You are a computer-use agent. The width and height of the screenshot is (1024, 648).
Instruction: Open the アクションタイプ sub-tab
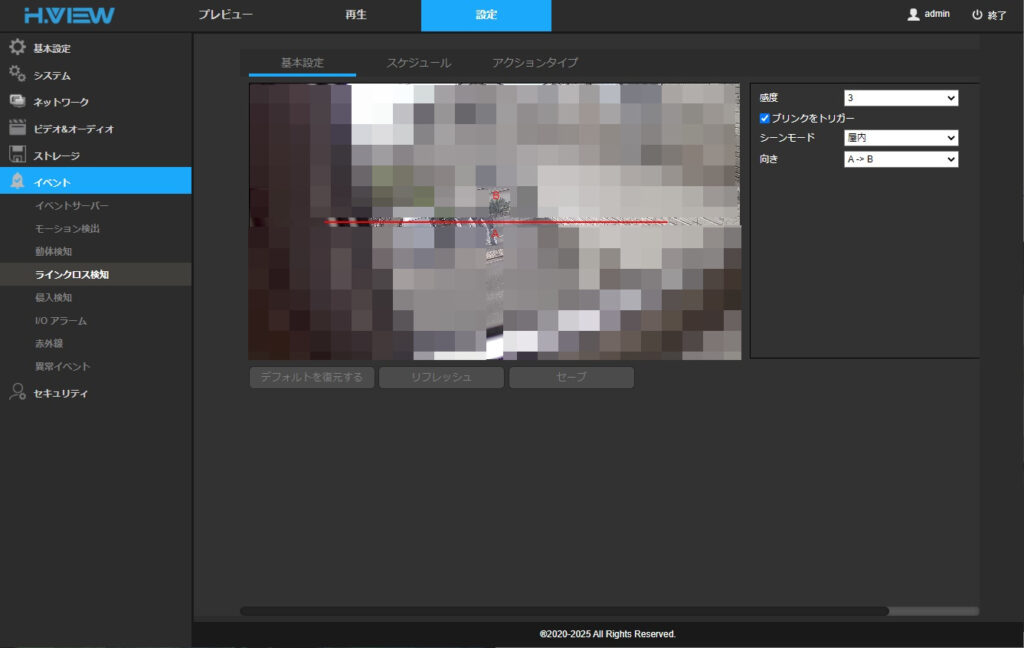(535, 63)
